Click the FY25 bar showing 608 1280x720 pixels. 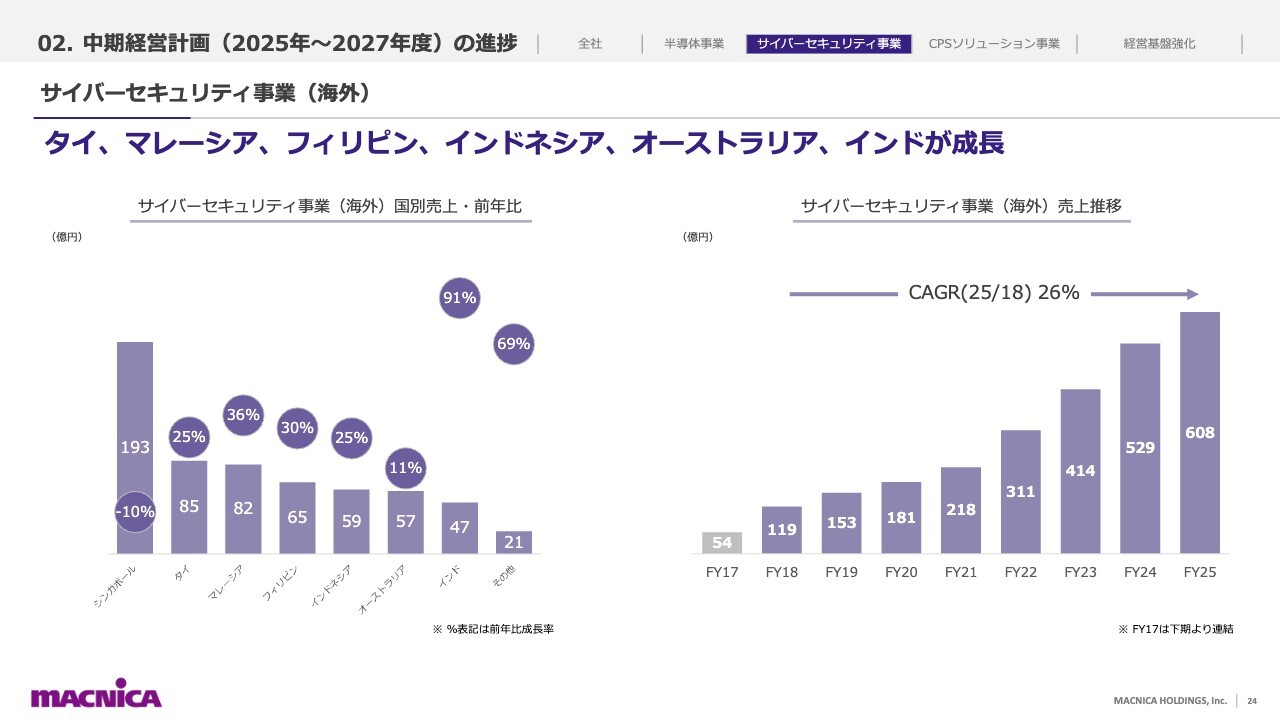(x=1200, y=433)
